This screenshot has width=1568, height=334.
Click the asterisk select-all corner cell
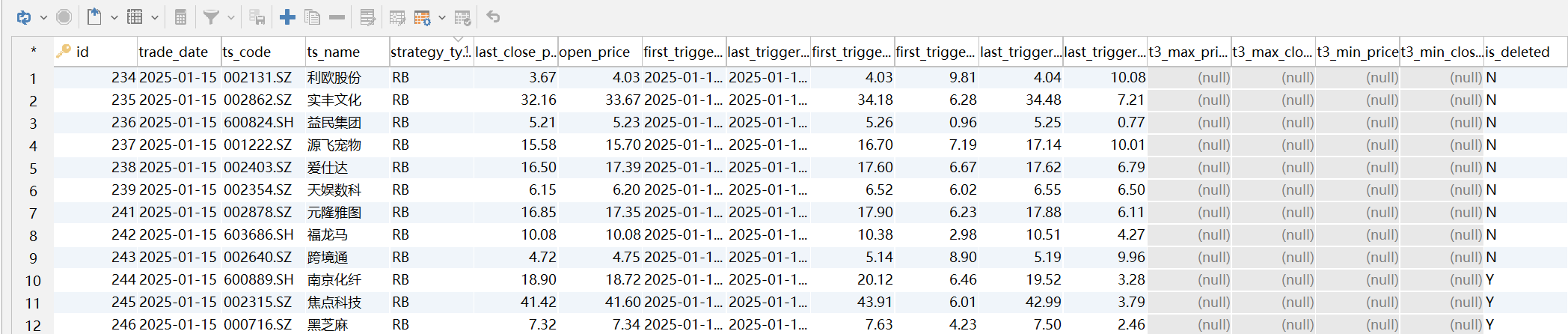click(x=33, y=52)
